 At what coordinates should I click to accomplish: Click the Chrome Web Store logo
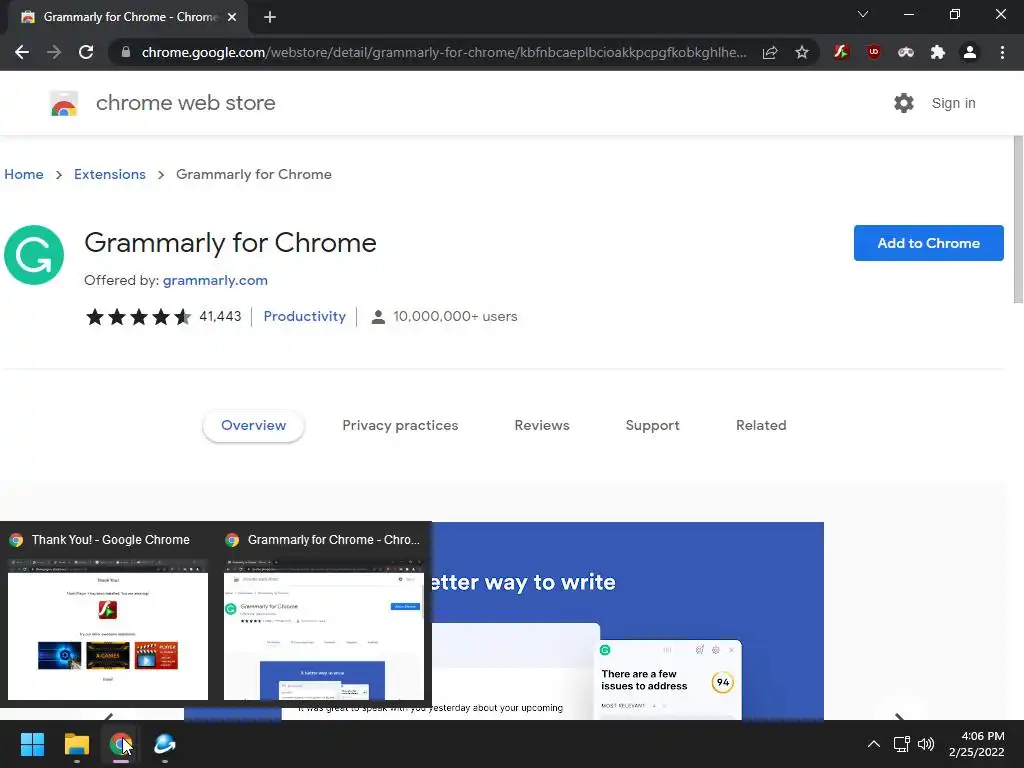[x=64, y=103]
